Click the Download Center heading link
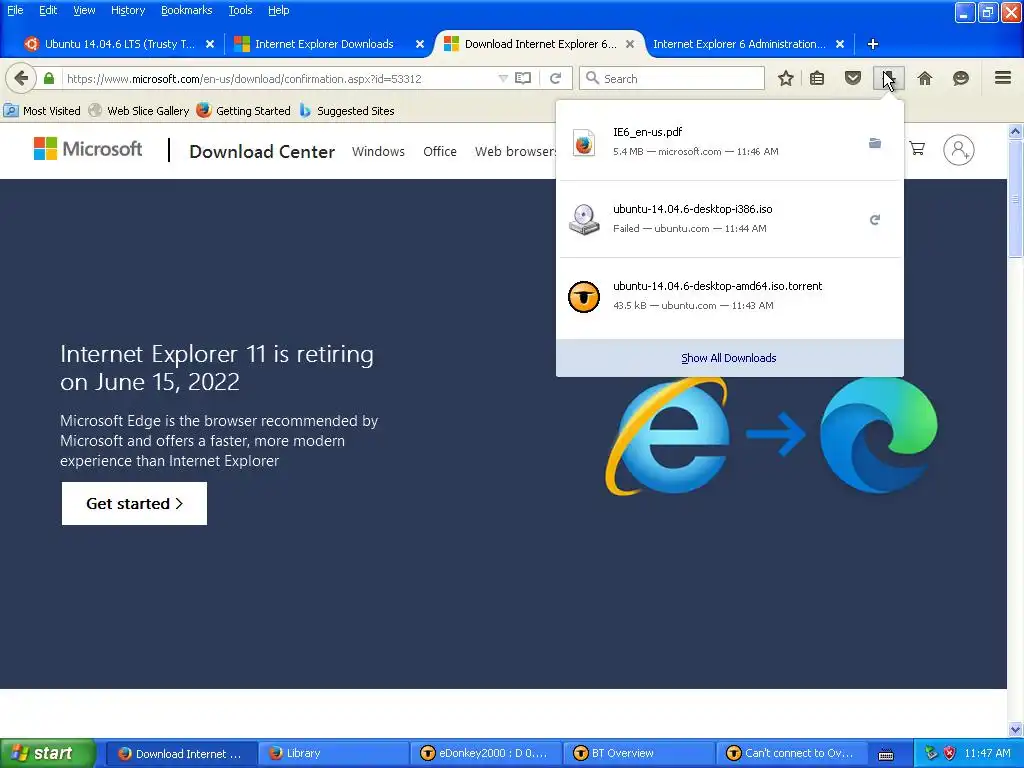Image resolution: width=1024 pixels, height=768 pixels. 262,152
